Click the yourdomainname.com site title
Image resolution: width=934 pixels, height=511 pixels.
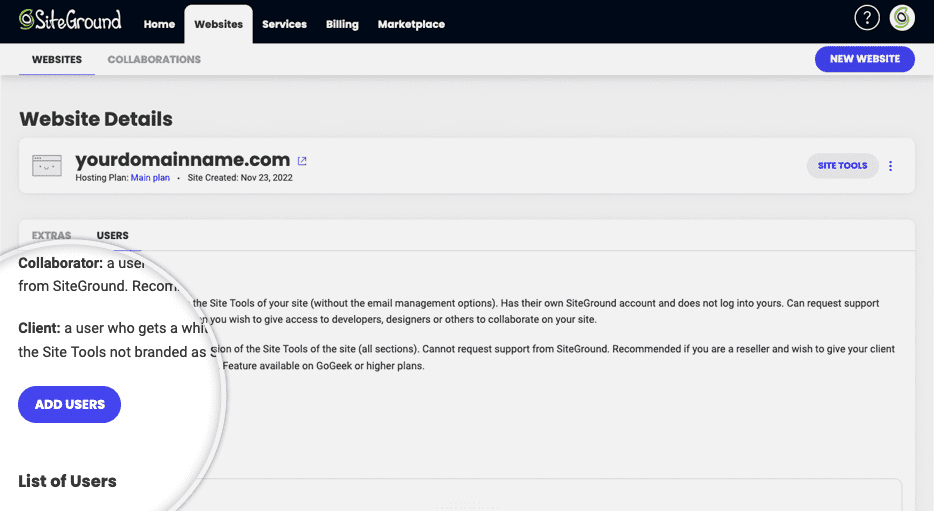(x=182, y=160)
